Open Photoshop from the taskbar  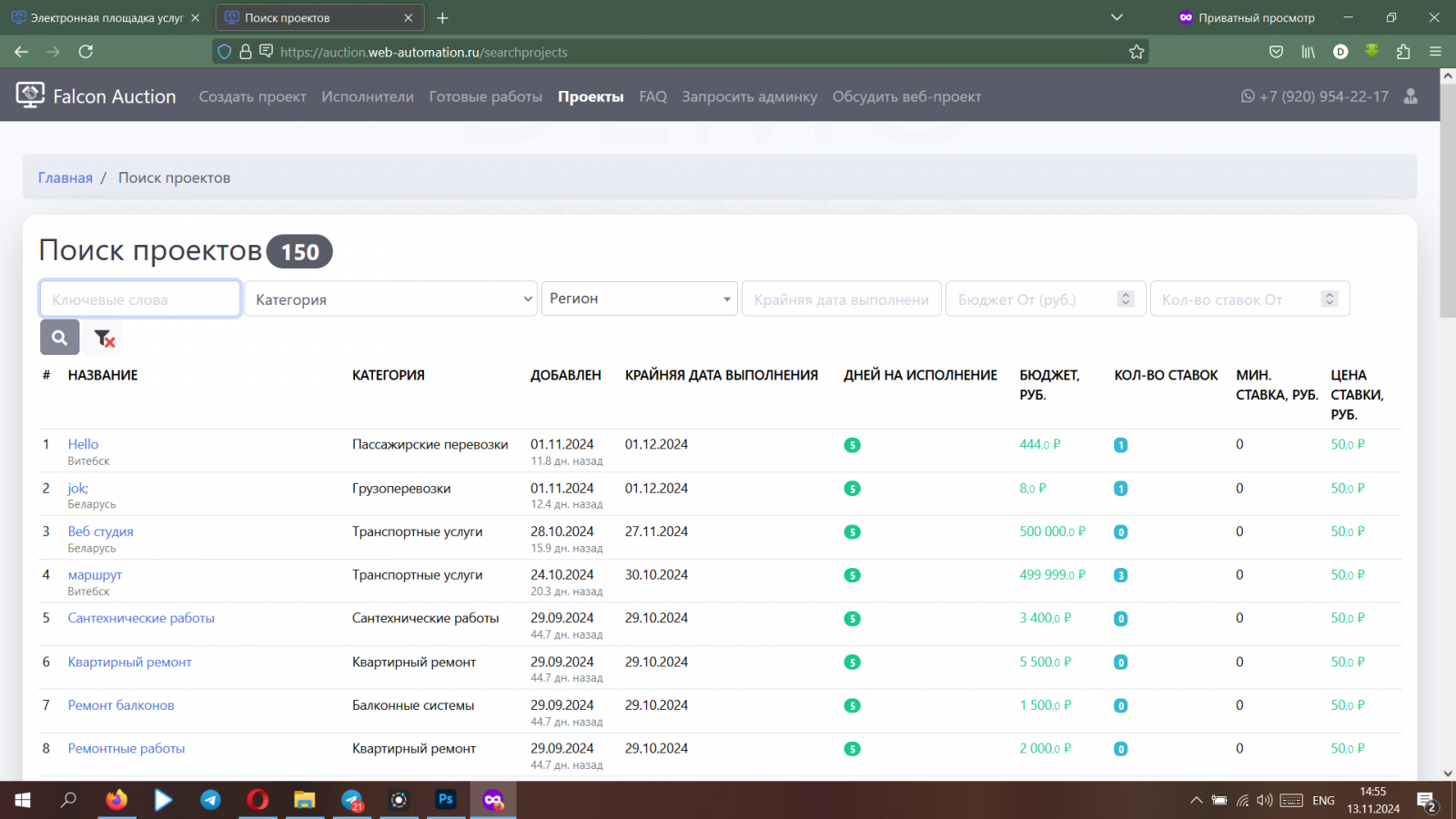pos(445,800)
